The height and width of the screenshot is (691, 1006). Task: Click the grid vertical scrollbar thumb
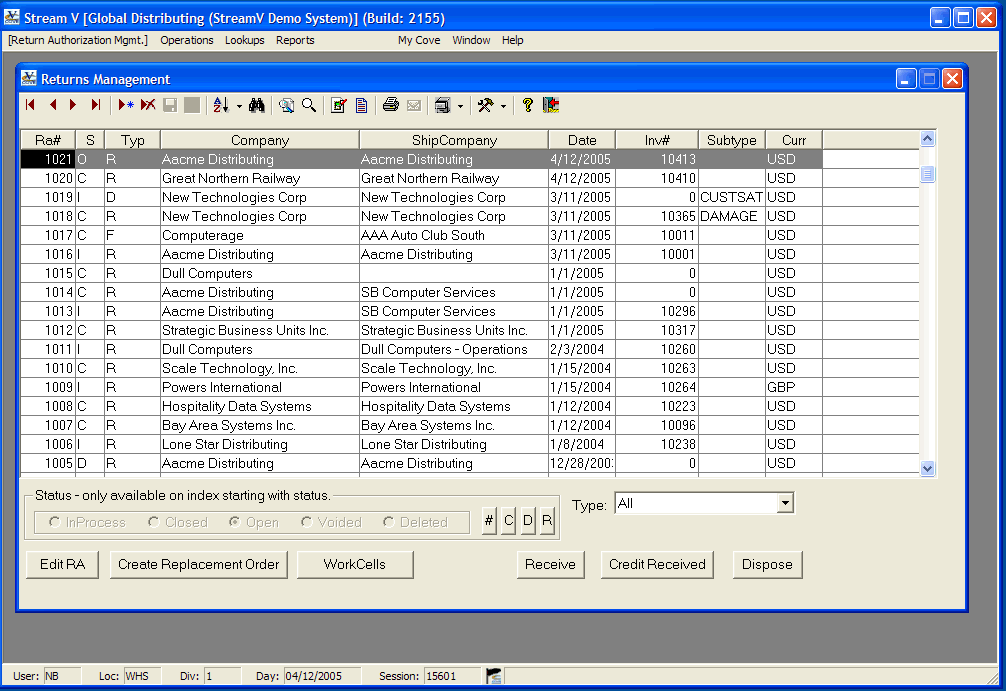click(927, 174)
